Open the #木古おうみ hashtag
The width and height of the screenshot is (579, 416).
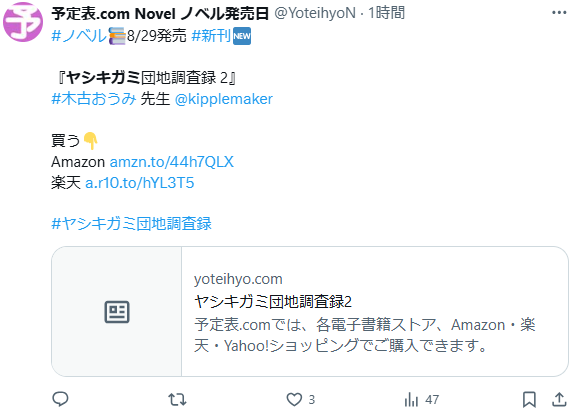point(94,99)
